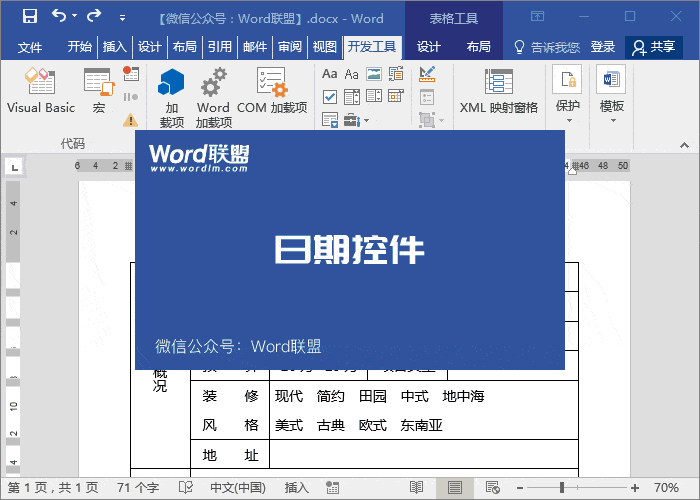Switch to the 视图 tab
The height and width of the screenshot is (500, 700).
pyautogui.click(x=325, y=47)
